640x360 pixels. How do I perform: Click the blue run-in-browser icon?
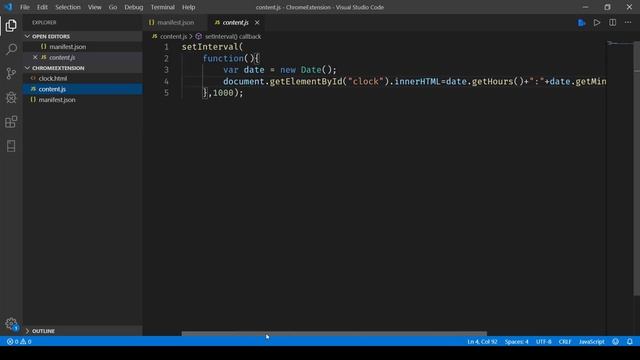[x=582, y=23]
